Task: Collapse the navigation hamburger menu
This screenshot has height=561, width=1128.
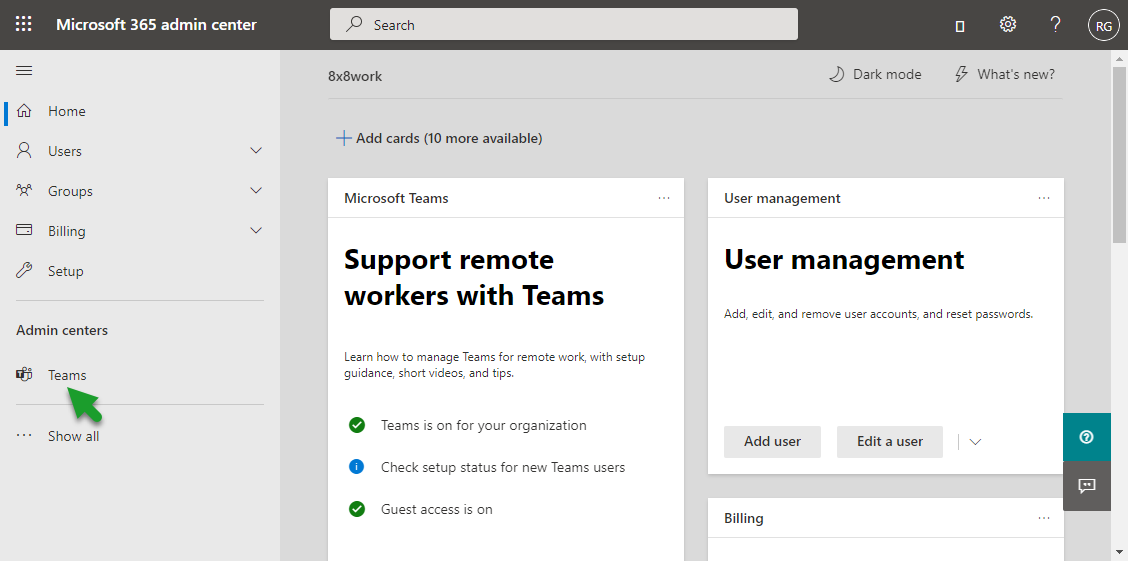Action: point(24,70)
